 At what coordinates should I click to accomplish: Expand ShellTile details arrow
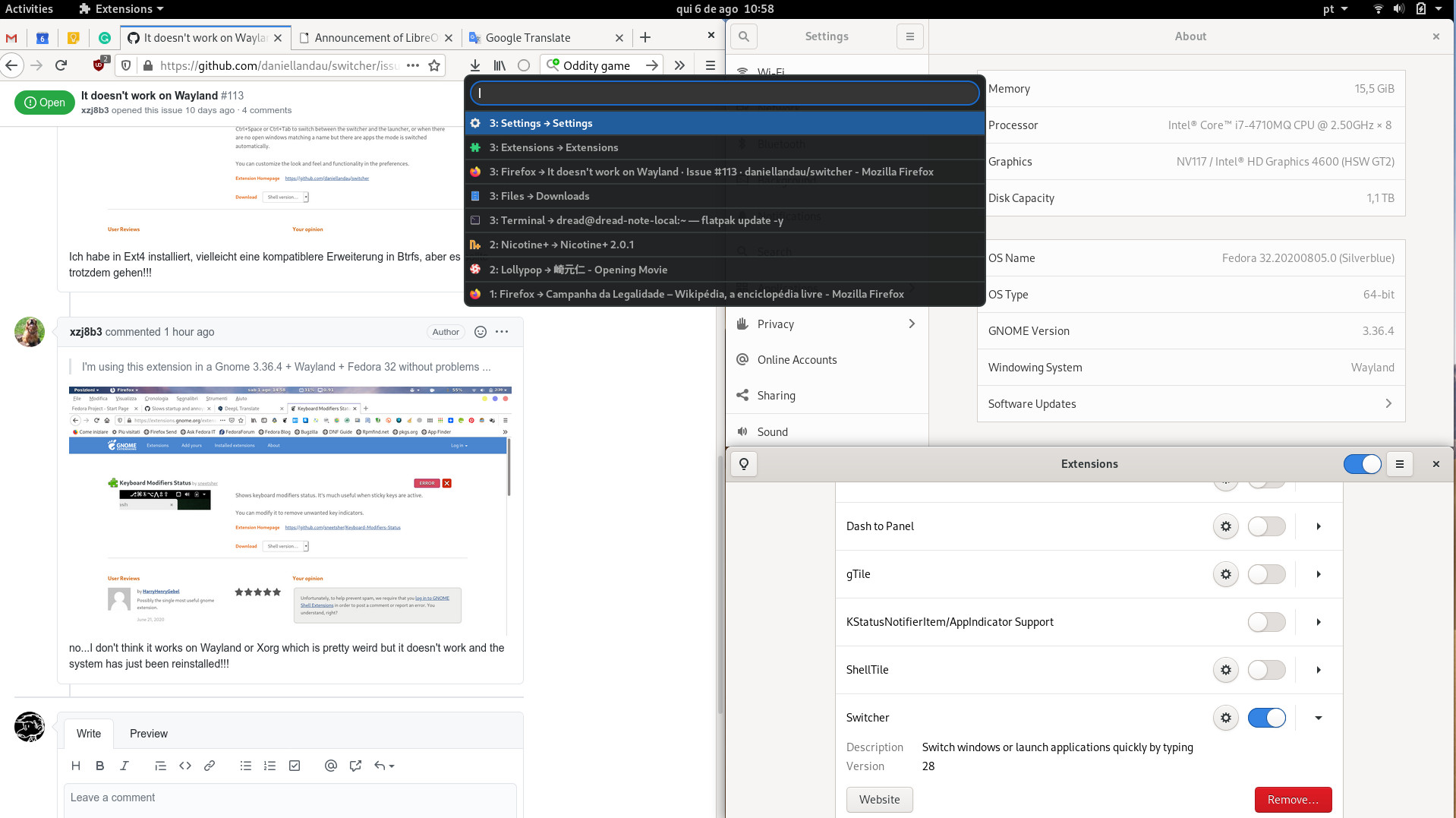[1319, 670]
